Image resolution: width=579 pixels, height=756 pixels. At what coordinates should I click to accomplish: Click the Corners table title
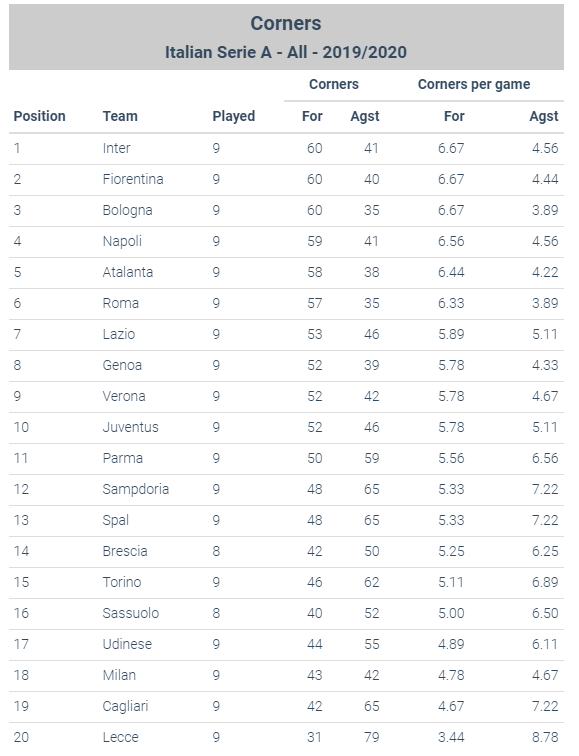click(x=286, y=24)
